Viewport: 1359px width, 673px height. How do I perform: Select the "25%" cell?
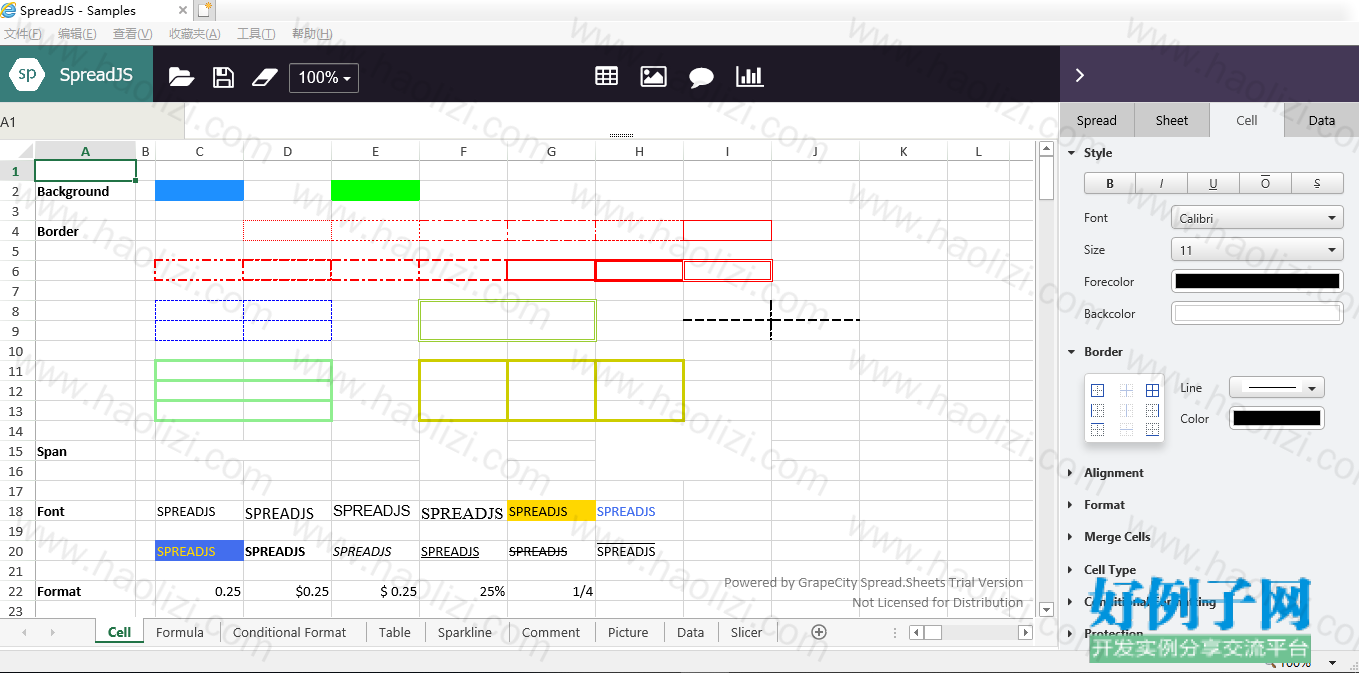tap(463, 591)
